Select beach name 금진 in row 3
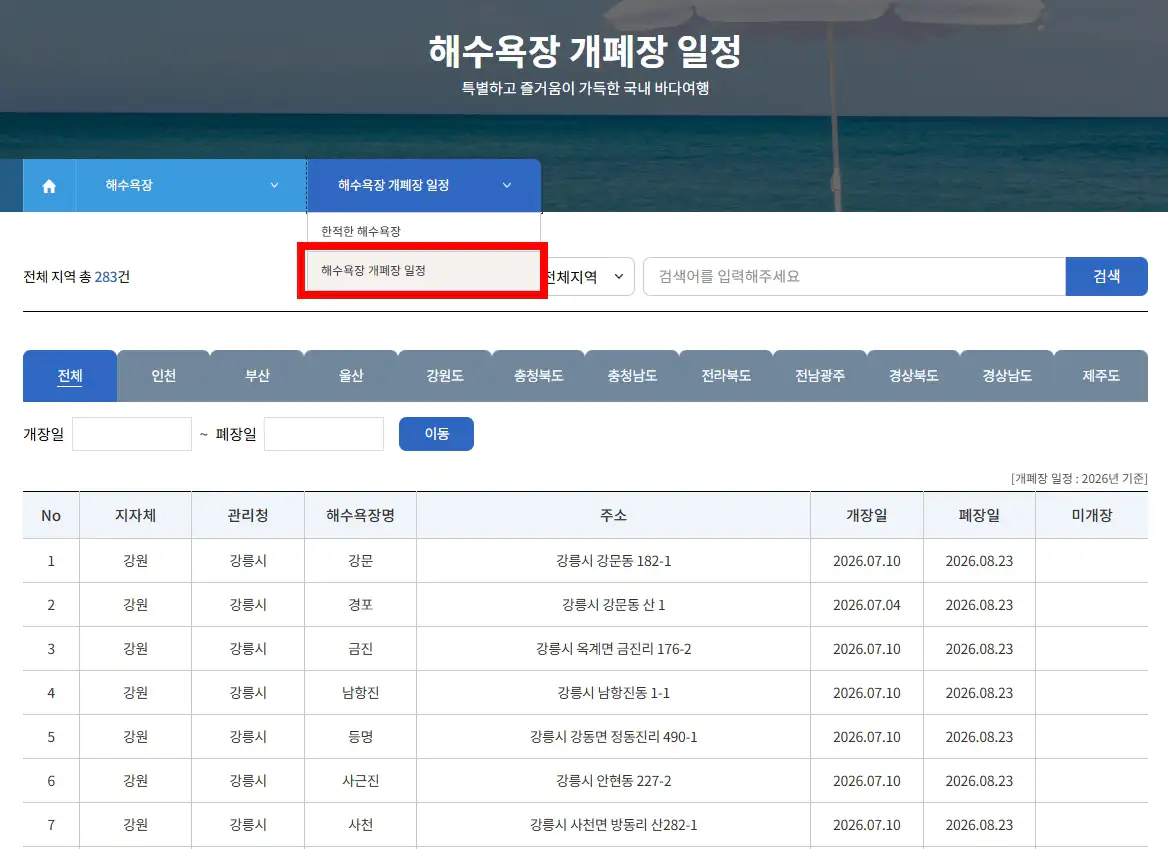The height and width of the screenshot is (849, 1168). pyautogui.click(x=361, y=649)
